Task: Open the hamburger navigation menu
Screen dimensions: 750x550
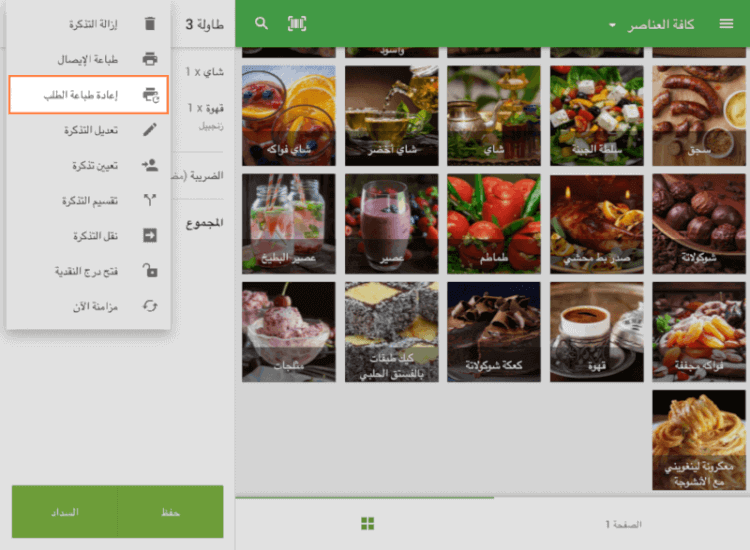Action: [726, 23]
